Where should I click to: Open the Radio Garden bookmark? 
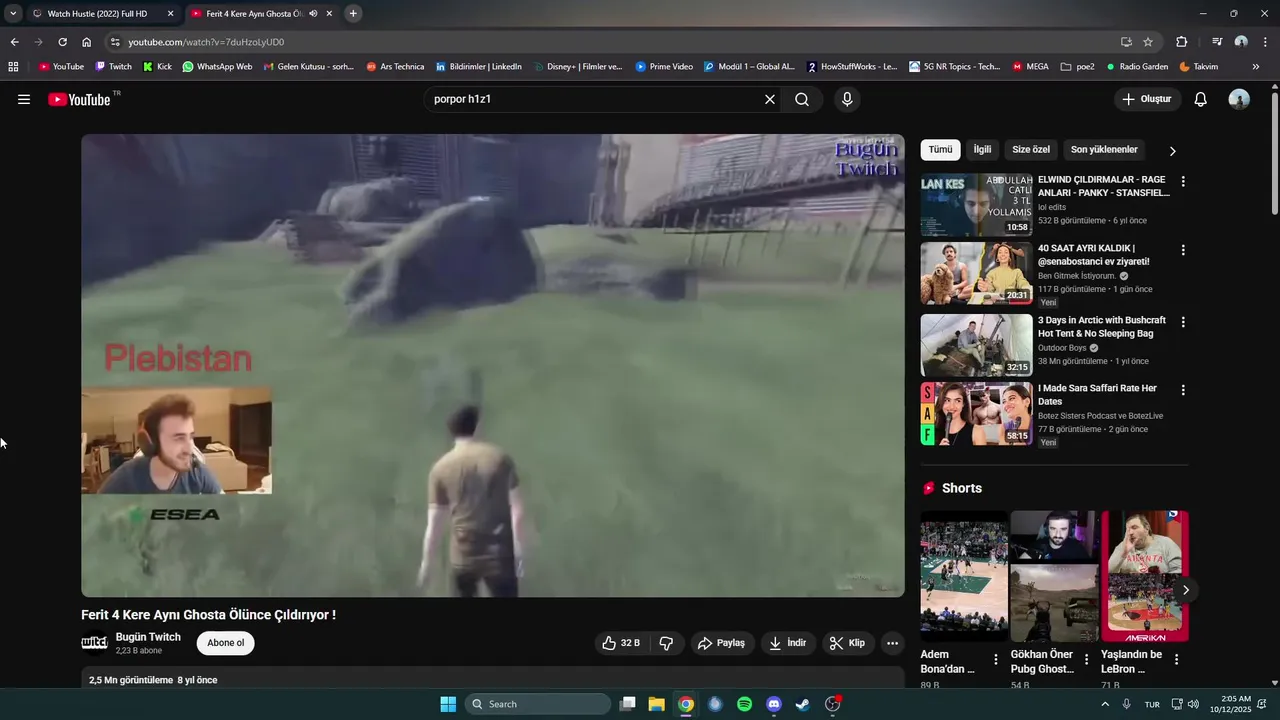click(x=1136, y=67)
